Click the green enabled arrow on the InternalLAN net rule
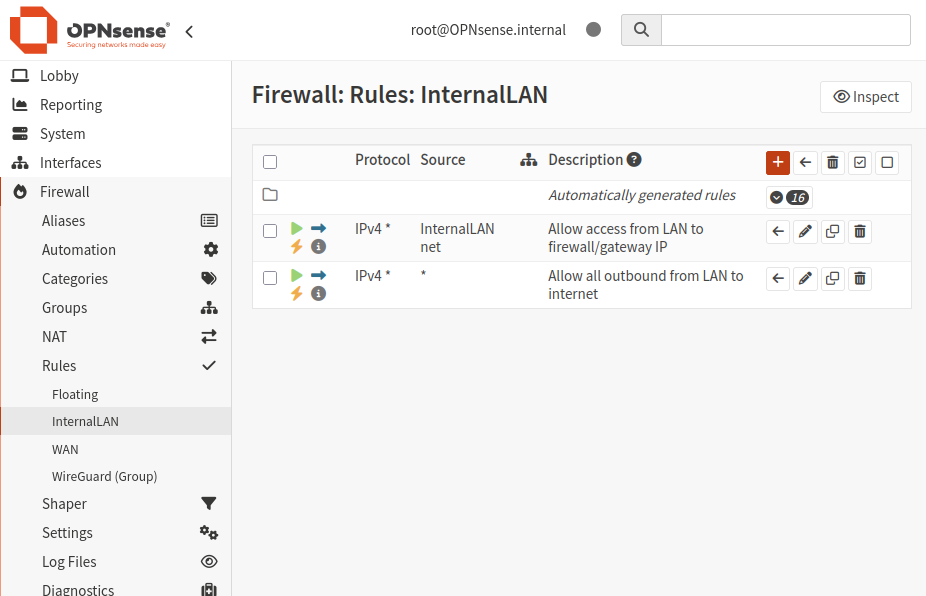The image size is (926, 596). pyautogui.click(x=297, y=229)
